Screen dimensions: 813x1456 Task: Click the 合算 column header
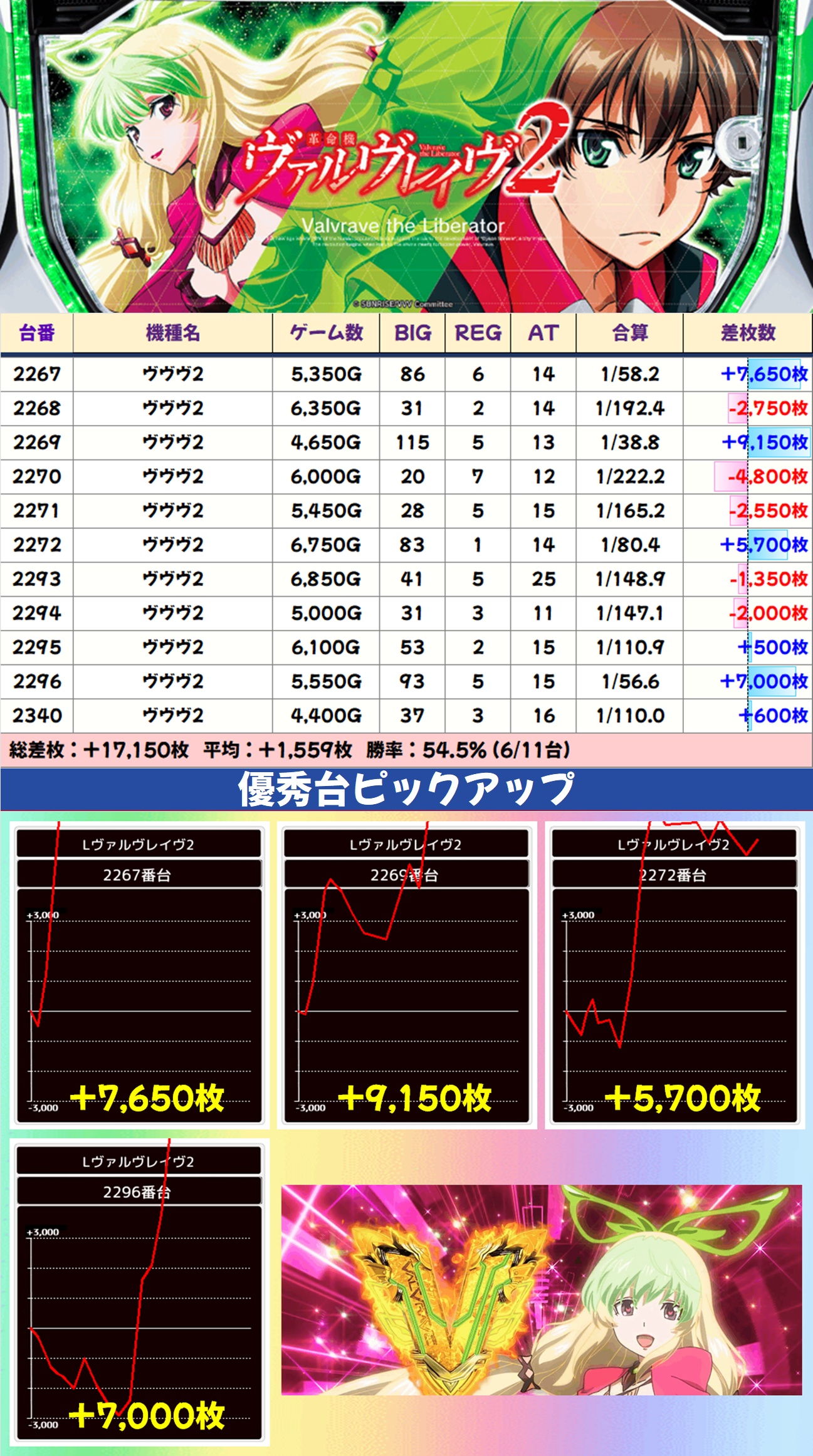click(629, 333)
